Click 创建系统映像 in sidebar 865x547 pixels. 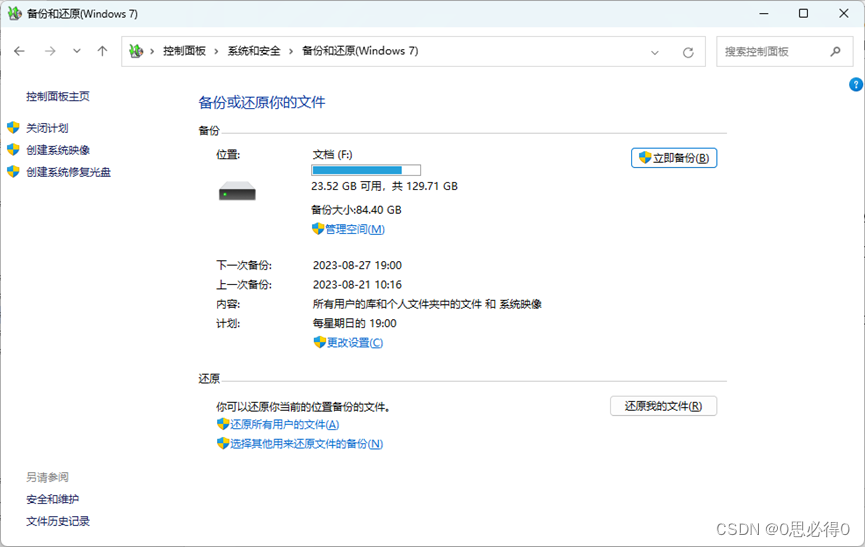tap(58, 150)
